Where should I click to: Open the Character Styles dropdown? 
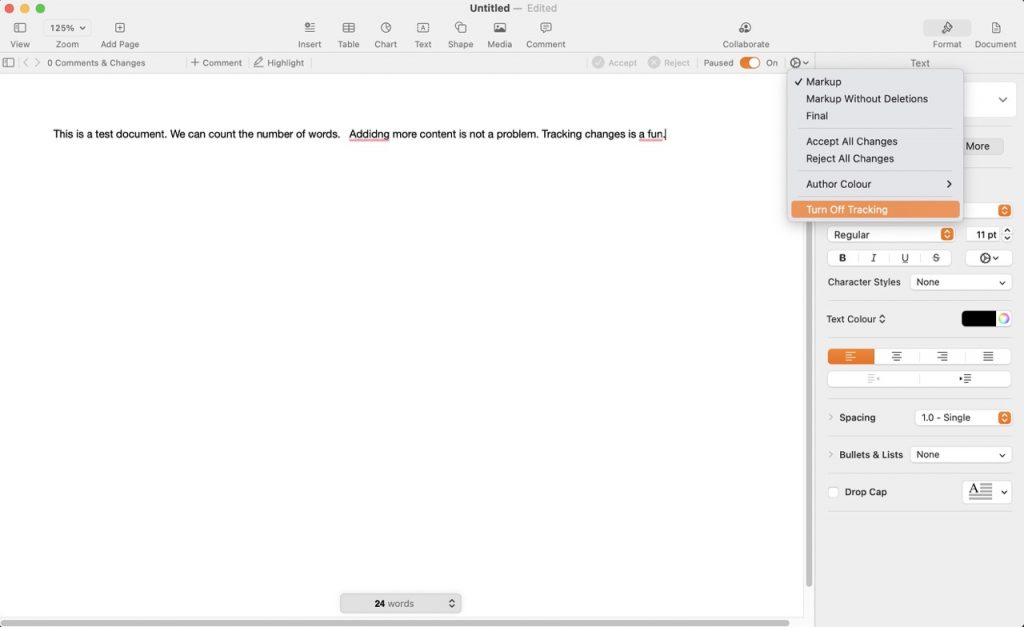pyautogui.click(x=960, y=282)
